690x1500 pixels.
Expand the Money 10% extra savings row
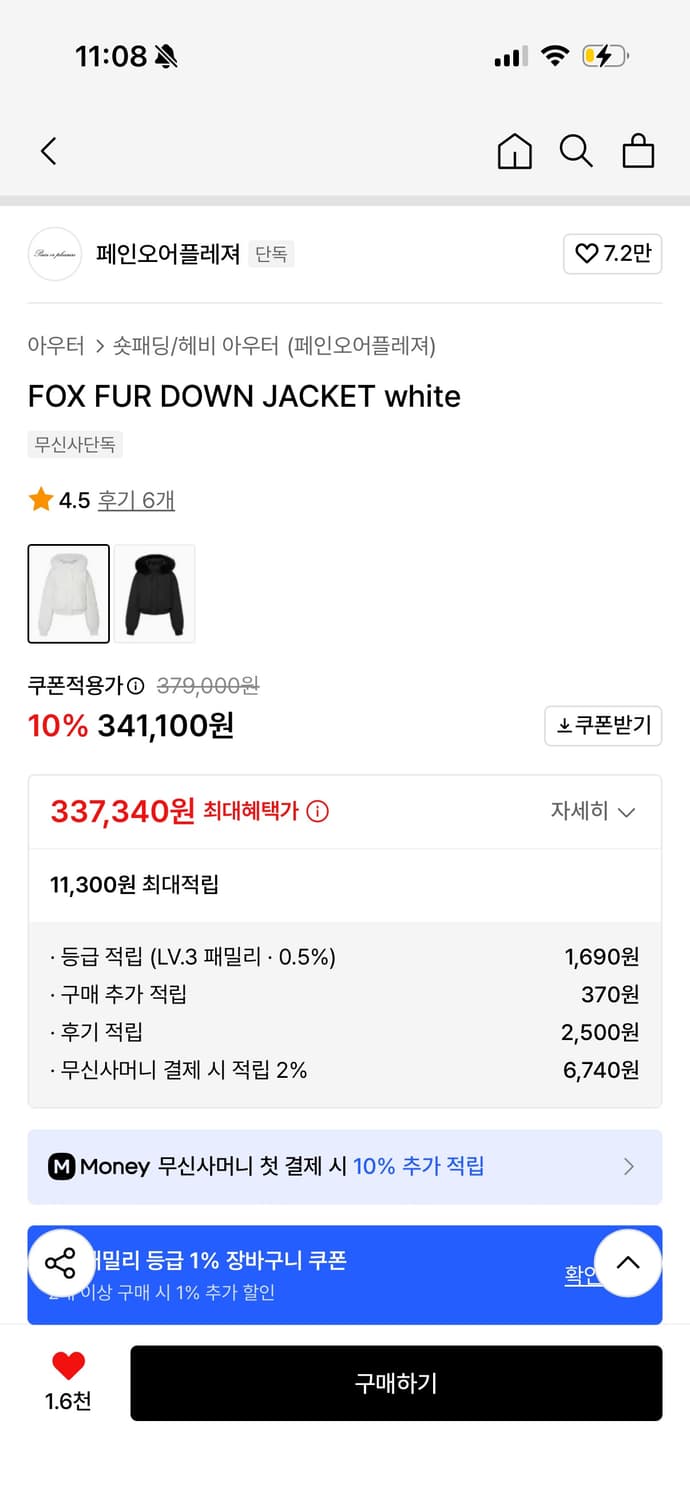[x=629, y=1167]
